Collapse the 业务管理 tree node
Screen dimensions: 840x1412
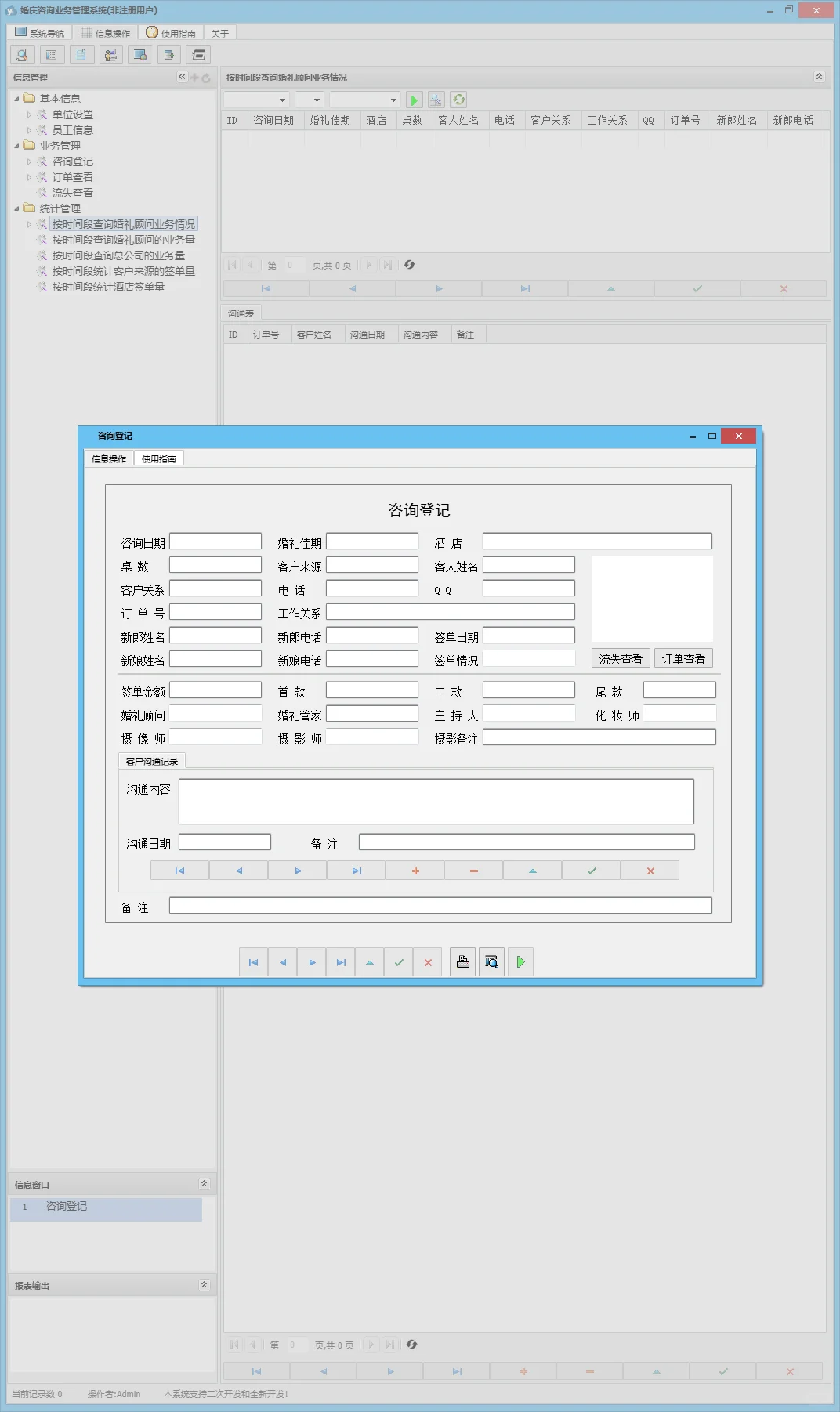(16, 146)
